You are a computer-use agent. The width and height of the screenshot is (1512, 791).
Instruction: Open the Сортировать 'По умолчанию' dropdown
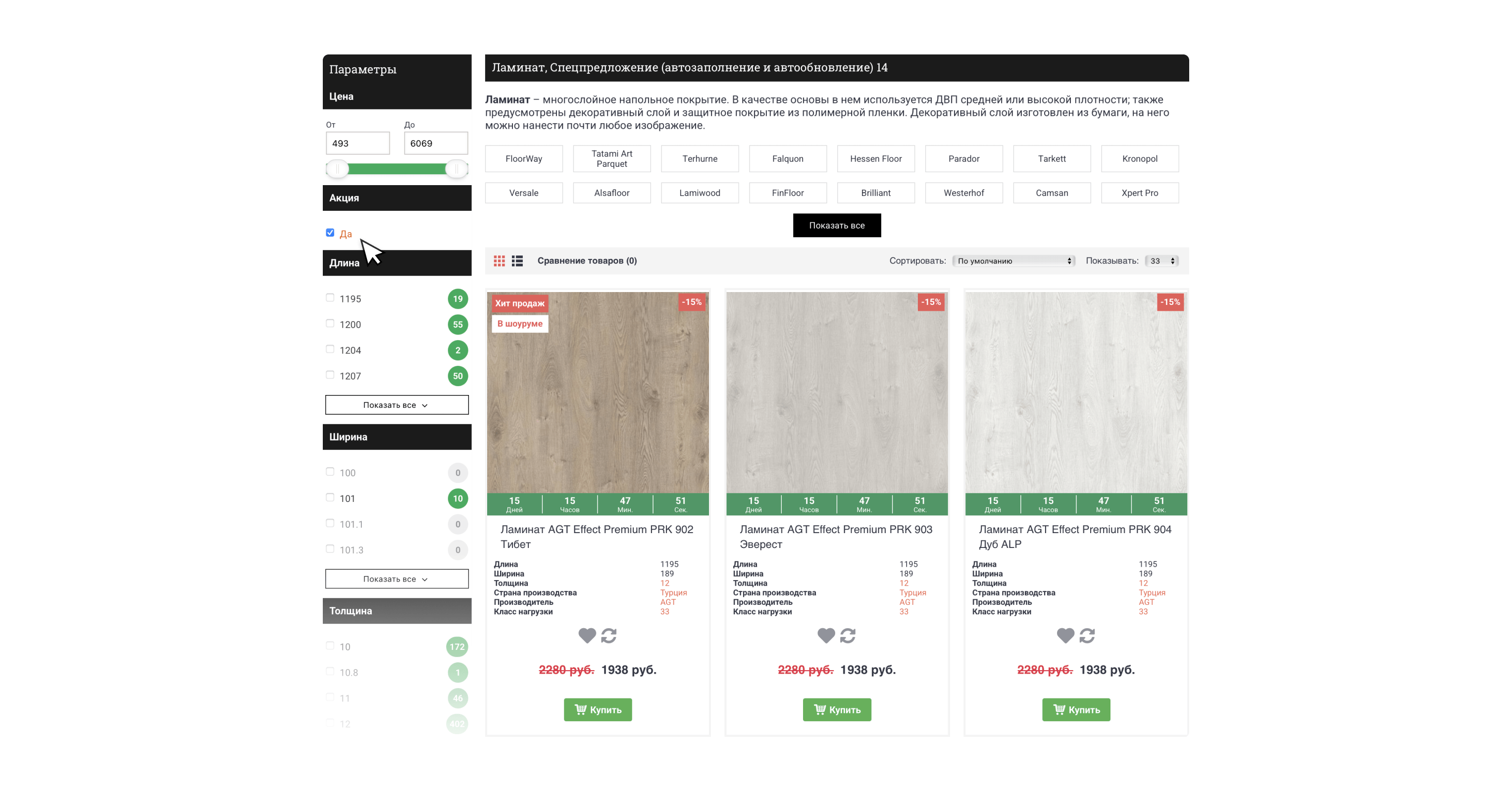tap(1013, 260)
